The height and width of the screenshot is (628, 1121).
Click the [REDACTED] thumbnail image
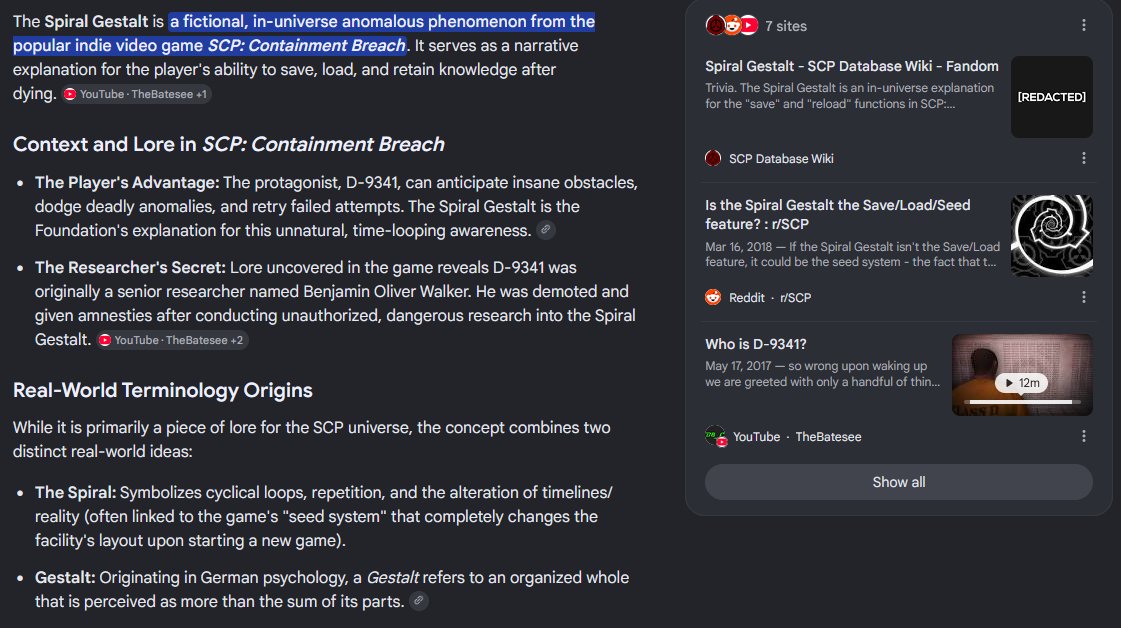point(1052,97)
